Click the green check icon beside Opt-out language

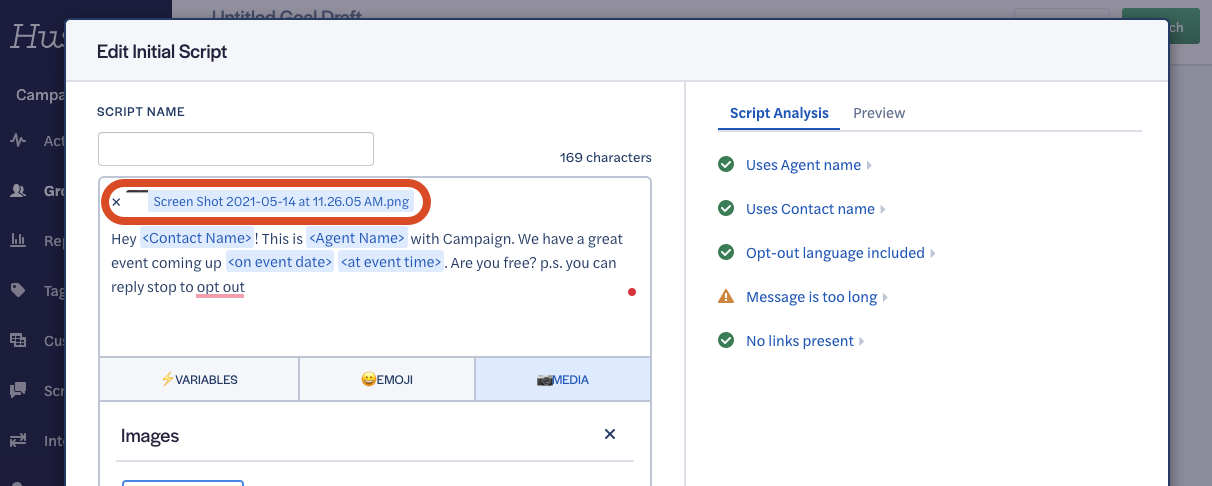tap(726, 253)
